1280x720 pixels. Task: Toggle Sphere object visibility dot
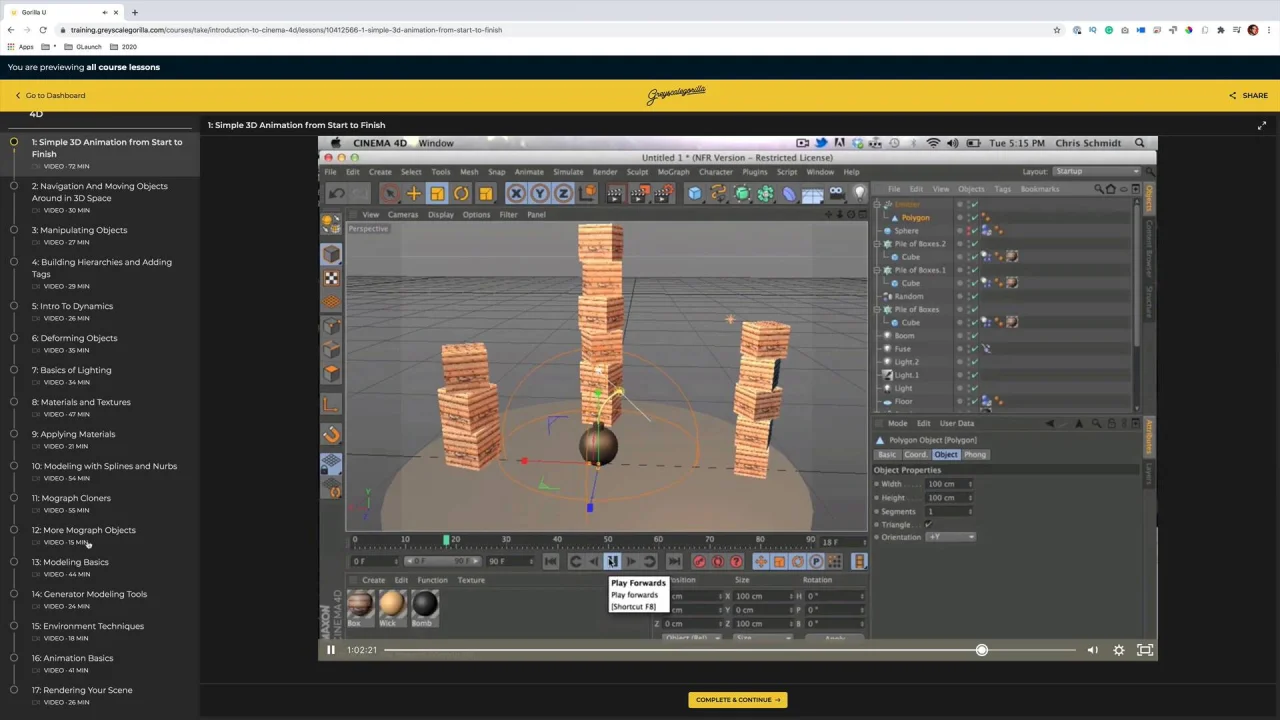[x=960, y=231]
